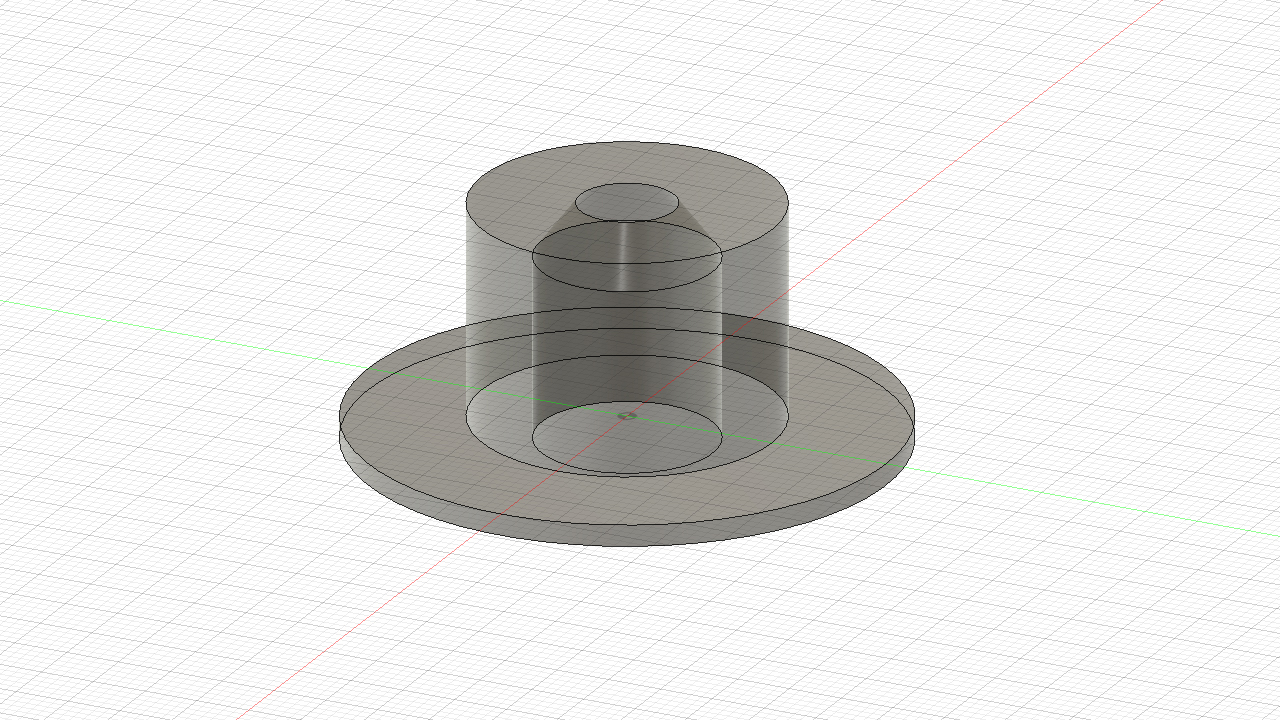Pick the thin outer rim of the base flange

point(627,535)
